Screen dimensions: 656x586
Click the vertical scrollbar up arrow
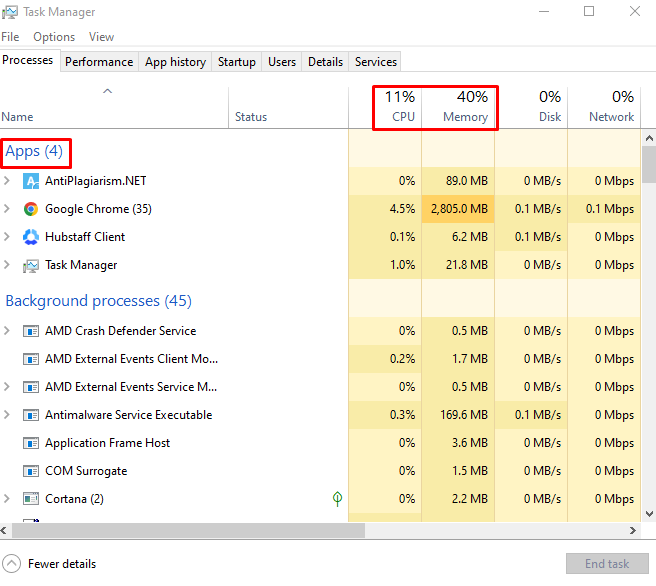649,138
